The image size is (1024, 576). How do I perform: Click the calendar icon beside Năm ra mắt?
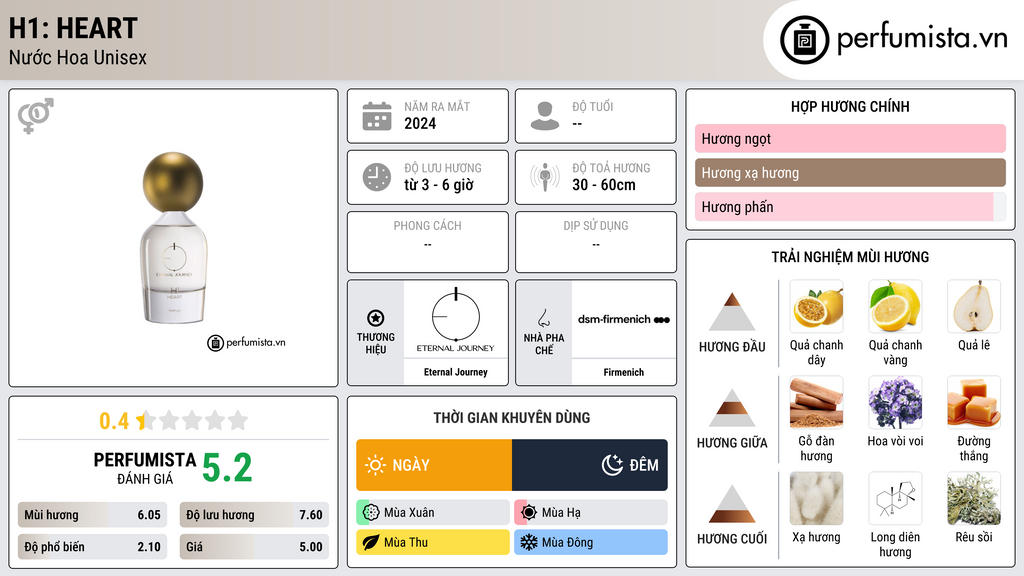[377, 116]
